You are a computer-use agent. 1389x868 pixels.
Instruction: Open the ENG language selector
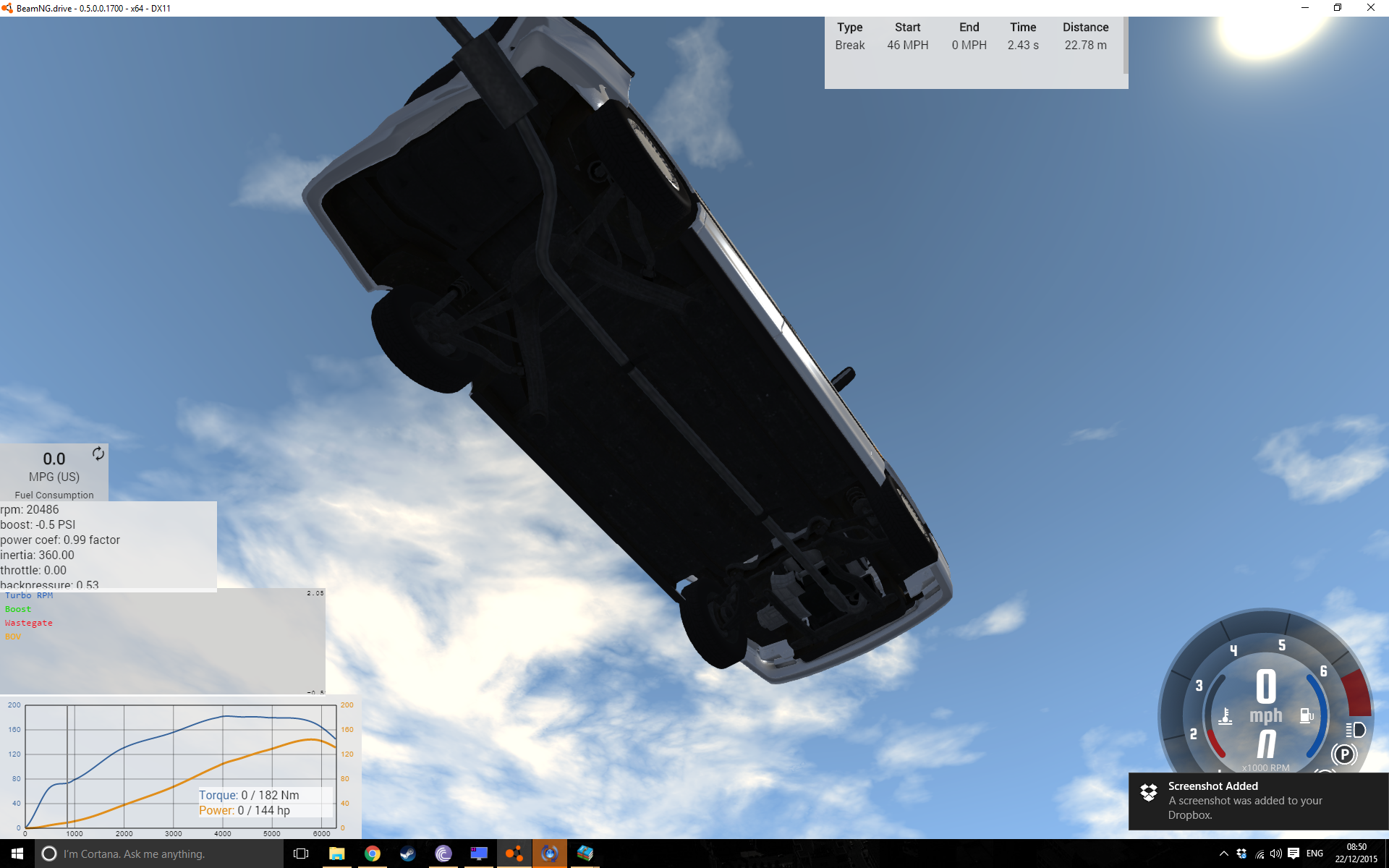(x=1314, y=854)
